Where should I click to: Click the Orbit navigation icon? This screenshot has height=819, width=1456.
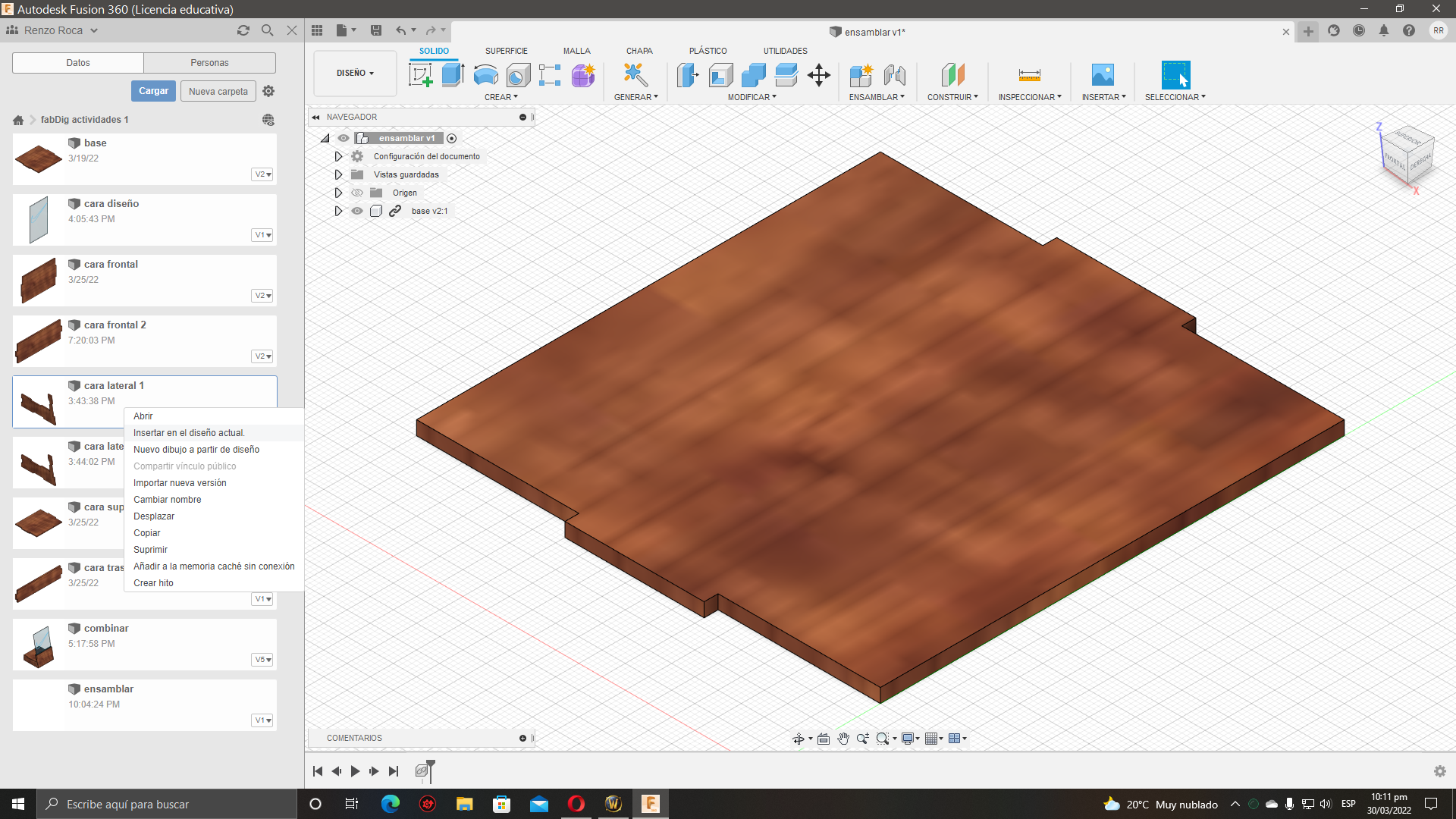(x=799, y=739)
